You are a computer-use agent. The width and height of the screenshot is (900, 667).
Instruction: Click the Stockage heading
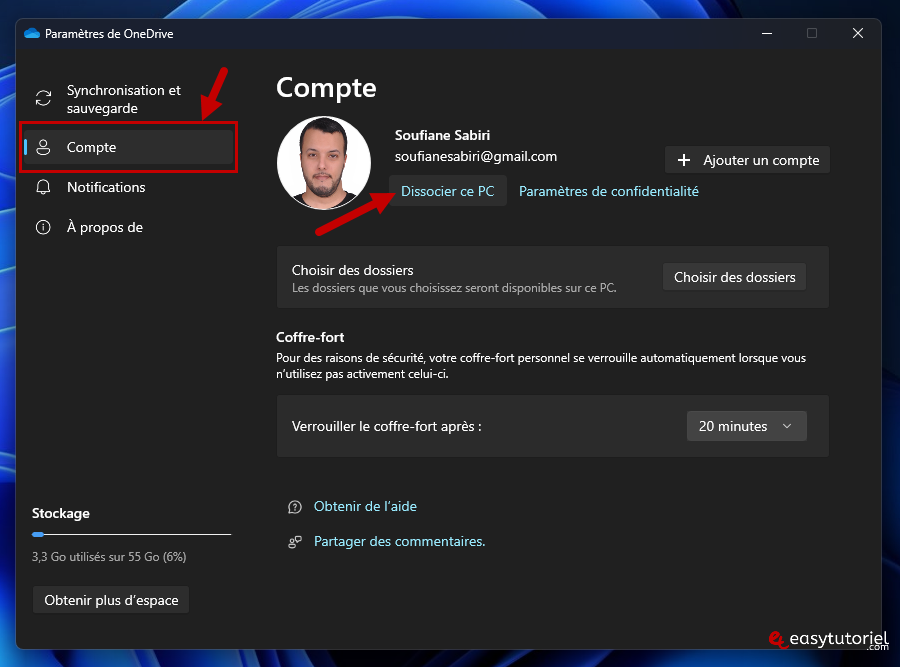tap(61, 514)
